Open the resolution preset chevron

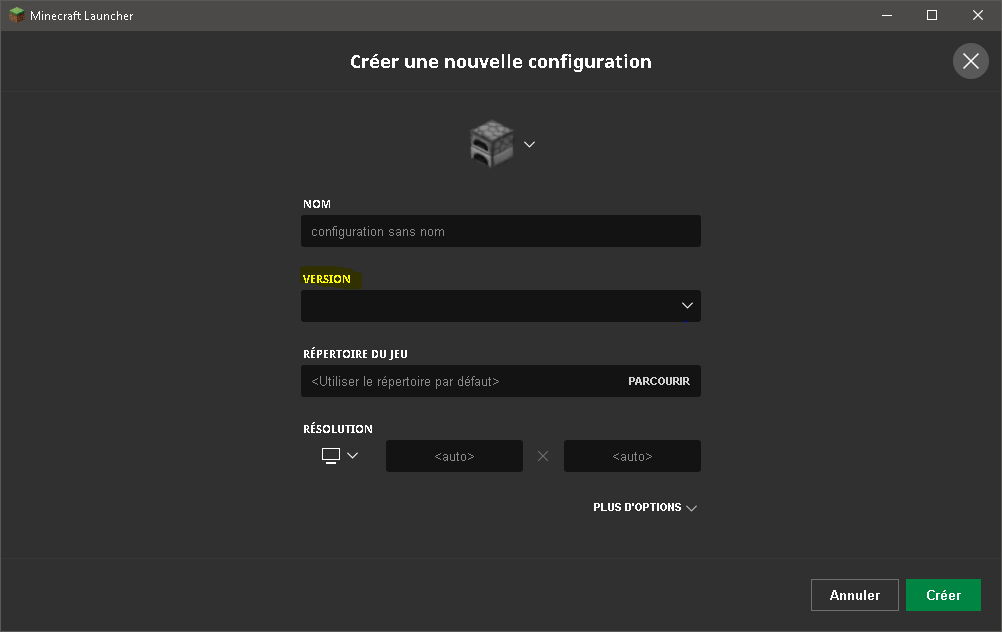(353, 456)
